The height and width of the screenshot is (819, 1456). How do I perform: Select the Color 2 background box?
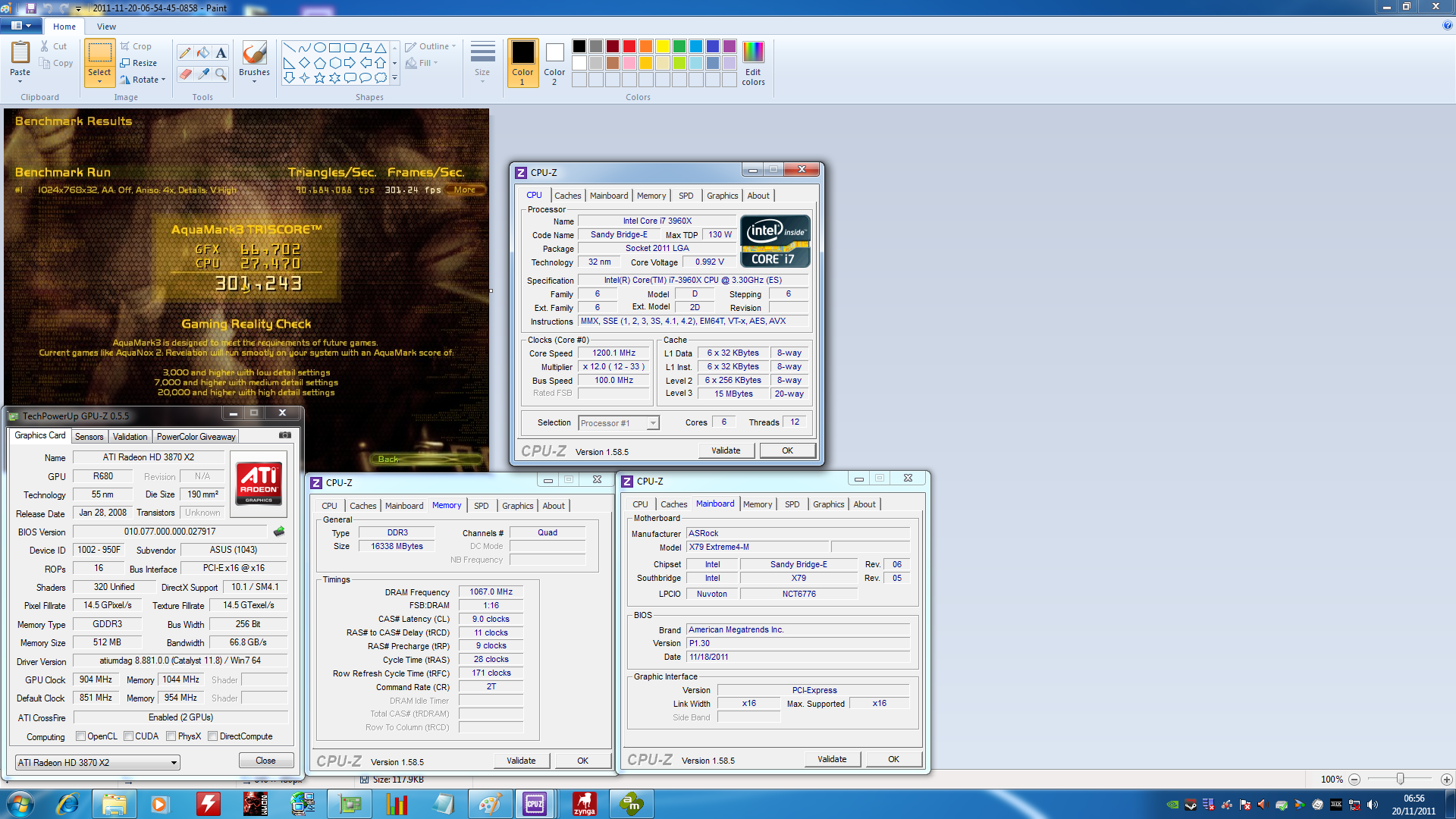[554, 62]
